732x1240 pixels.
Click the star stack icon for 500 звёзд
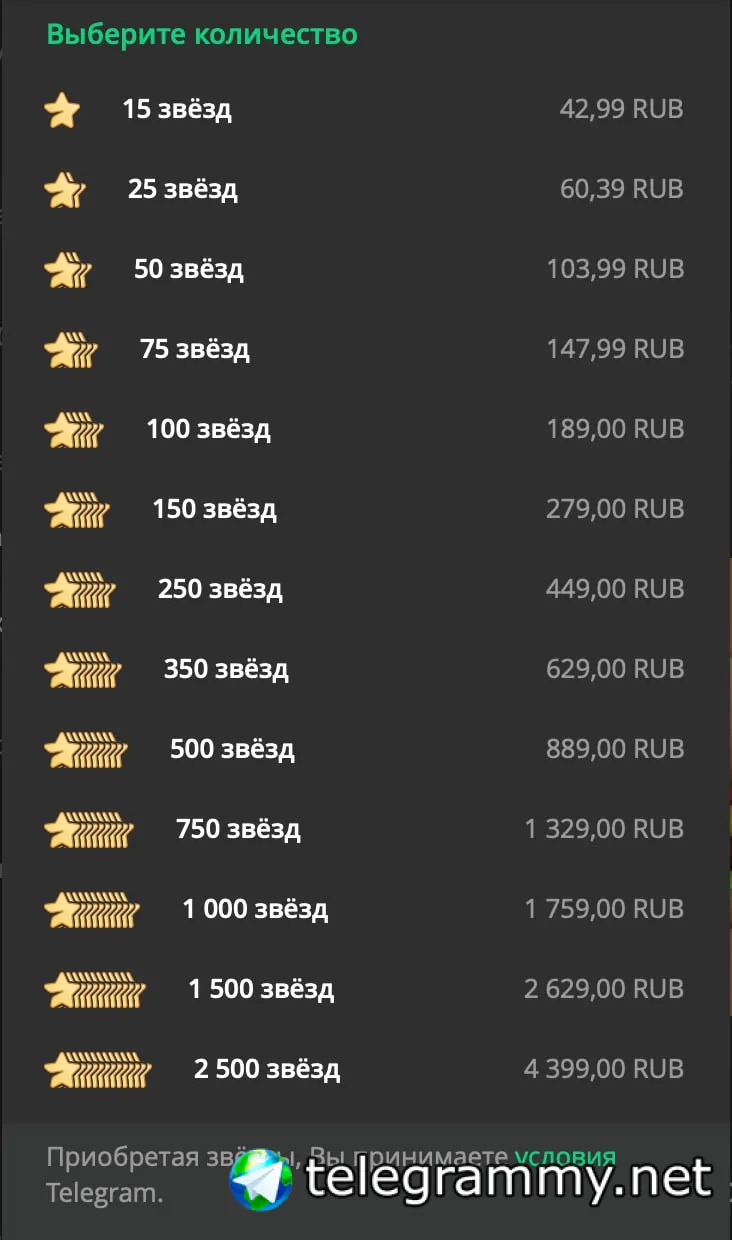click(x=86, y=749)
